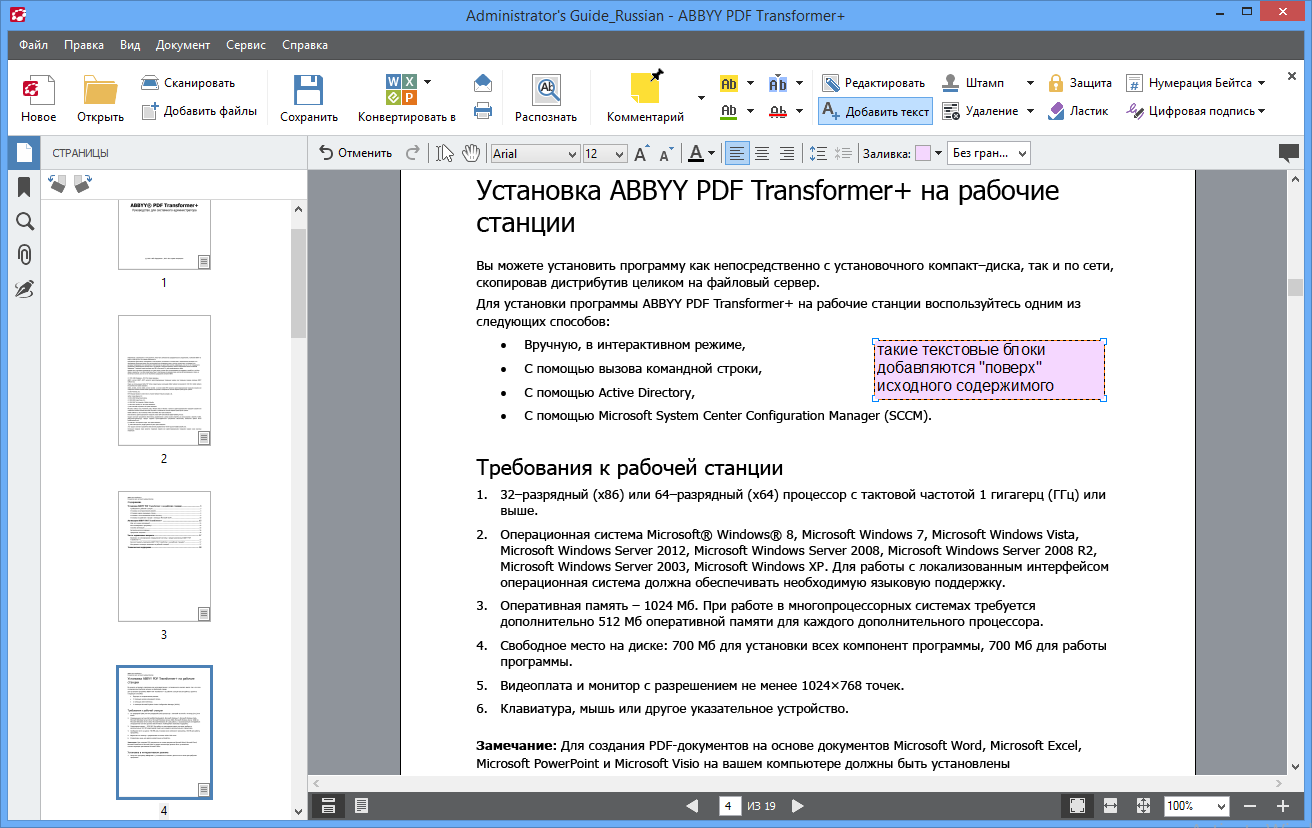Viewport: 1312px width, 828px height.
Task: Open the Сервис menu
Action: [x=246, y=45]
